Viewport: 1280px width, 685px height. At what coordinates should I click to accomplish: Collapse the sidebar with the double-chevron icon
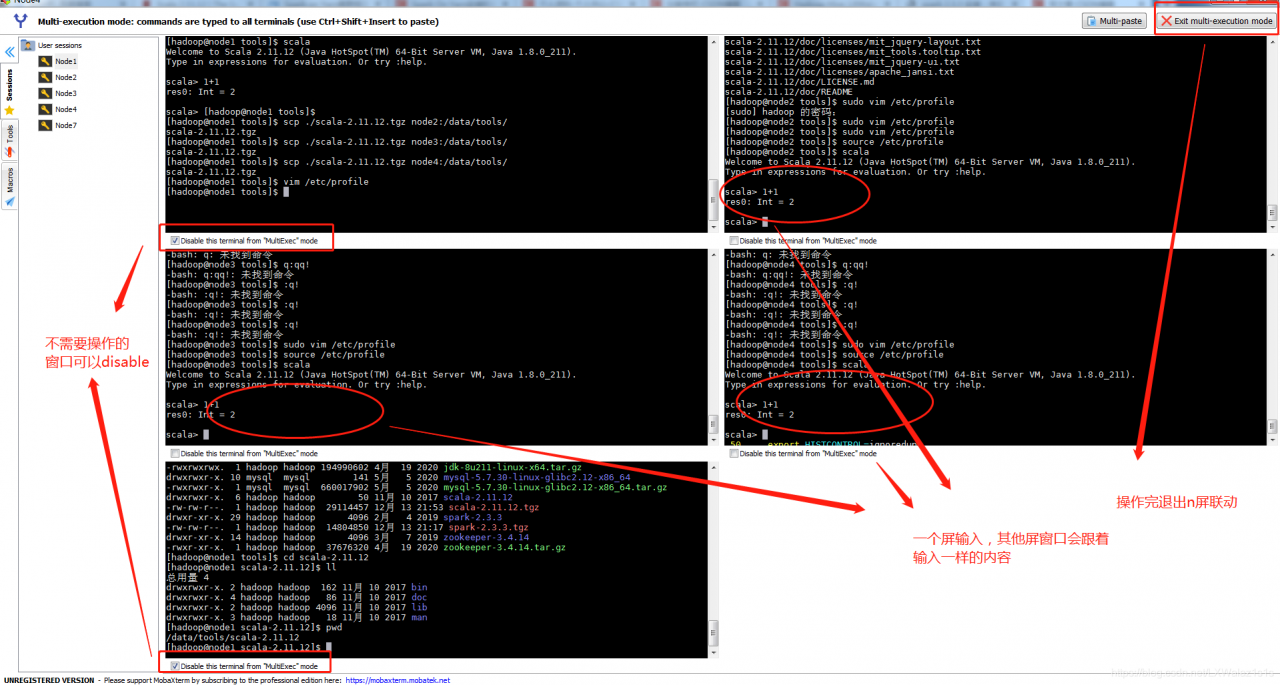pos(10,52)
